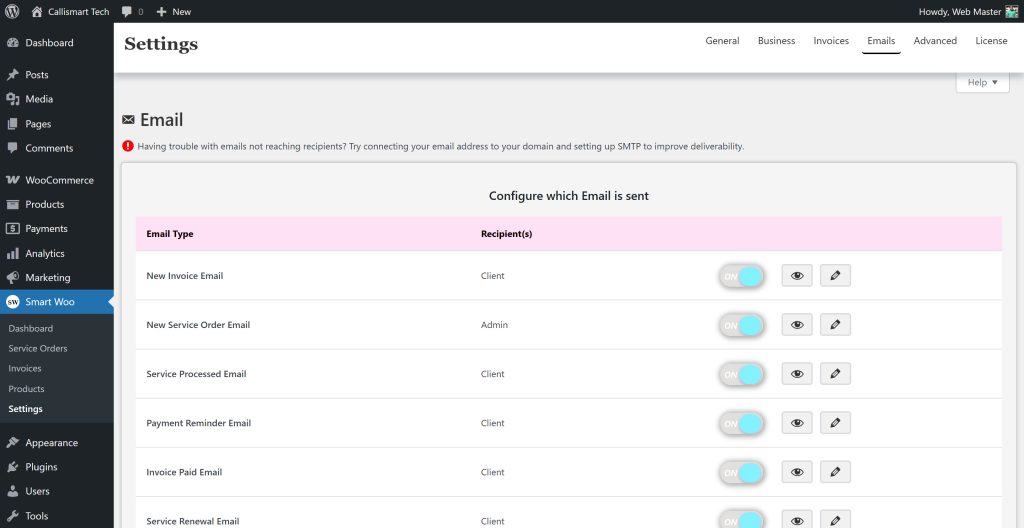Click the Products archive icon in sidebar
The height and width of the screenshot is (528, 1024).
[x=12, y=205]
